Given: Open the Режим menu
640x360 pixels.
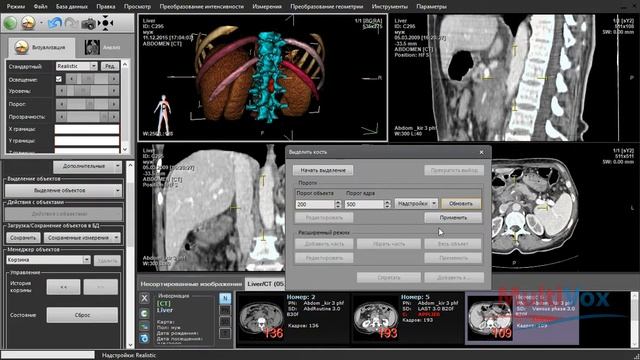Looking at the screenshot, I should (16, 7).
